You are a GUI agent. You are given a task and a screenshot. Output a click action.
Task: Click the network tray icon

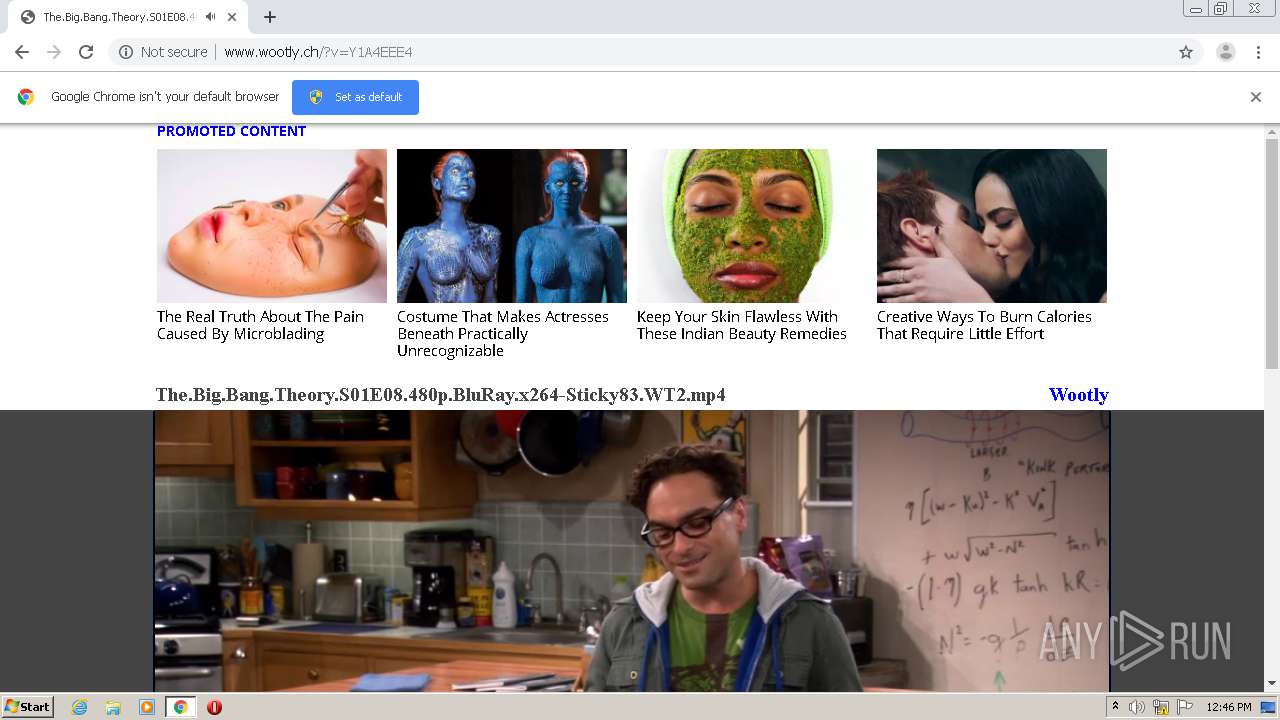pyautogui.click(x=1161, y=707)
